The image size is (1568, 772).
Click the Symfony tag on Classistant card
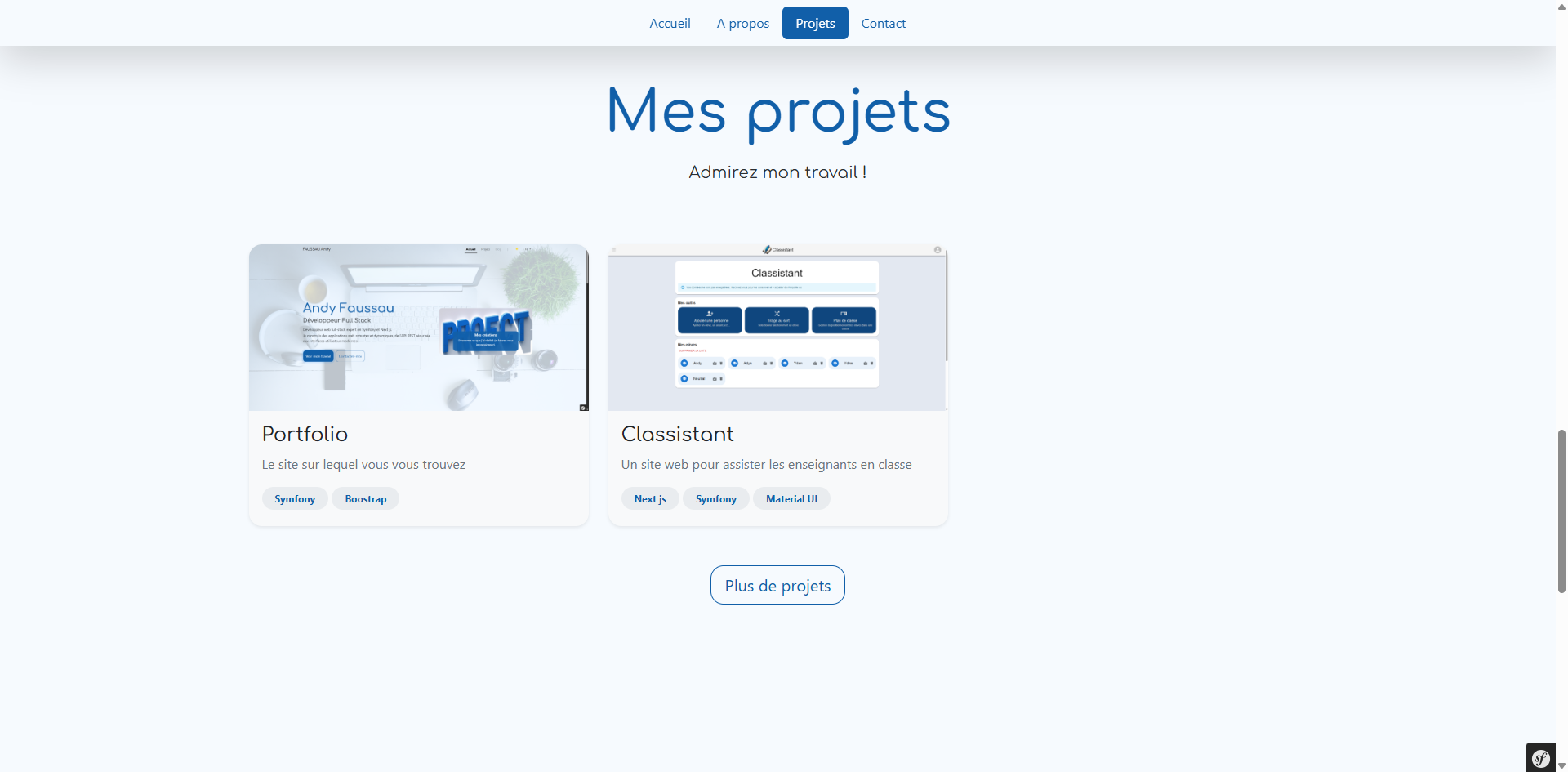[x=715, y=499]
